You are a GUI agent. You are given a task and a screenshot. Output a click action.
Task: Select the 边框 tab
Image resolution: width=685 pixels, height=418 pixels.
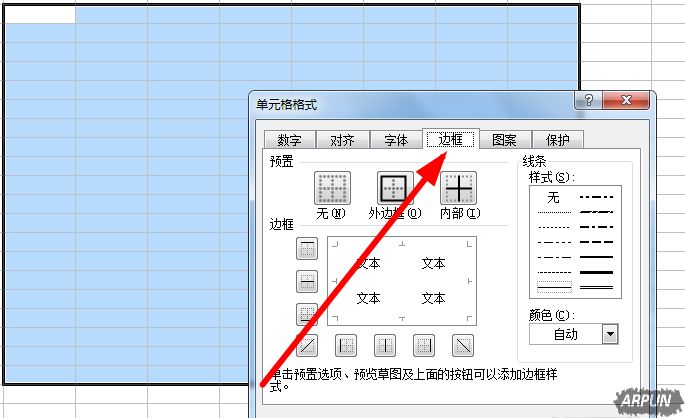(x=450, y=139)
